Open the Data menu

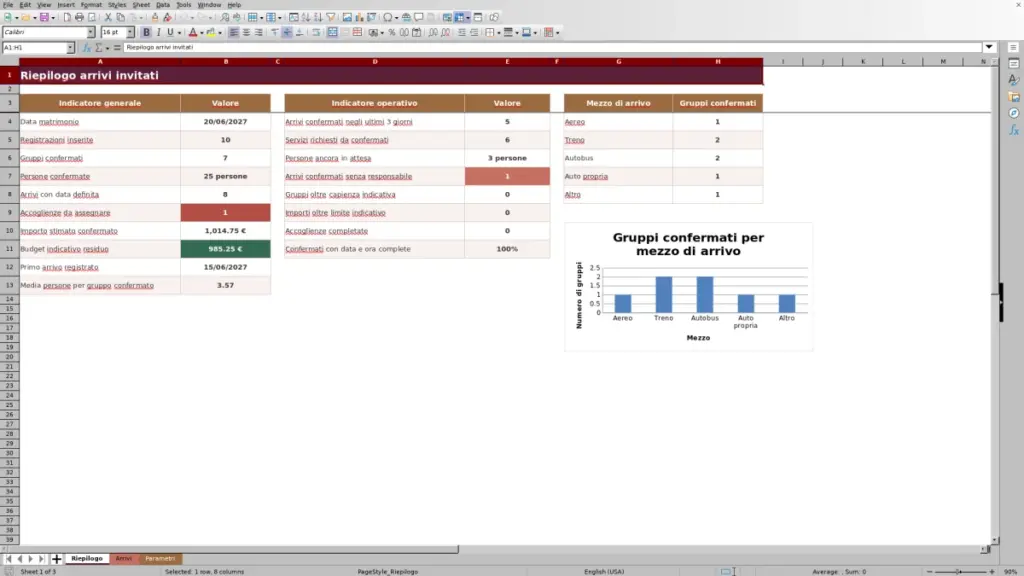[163, 5]
